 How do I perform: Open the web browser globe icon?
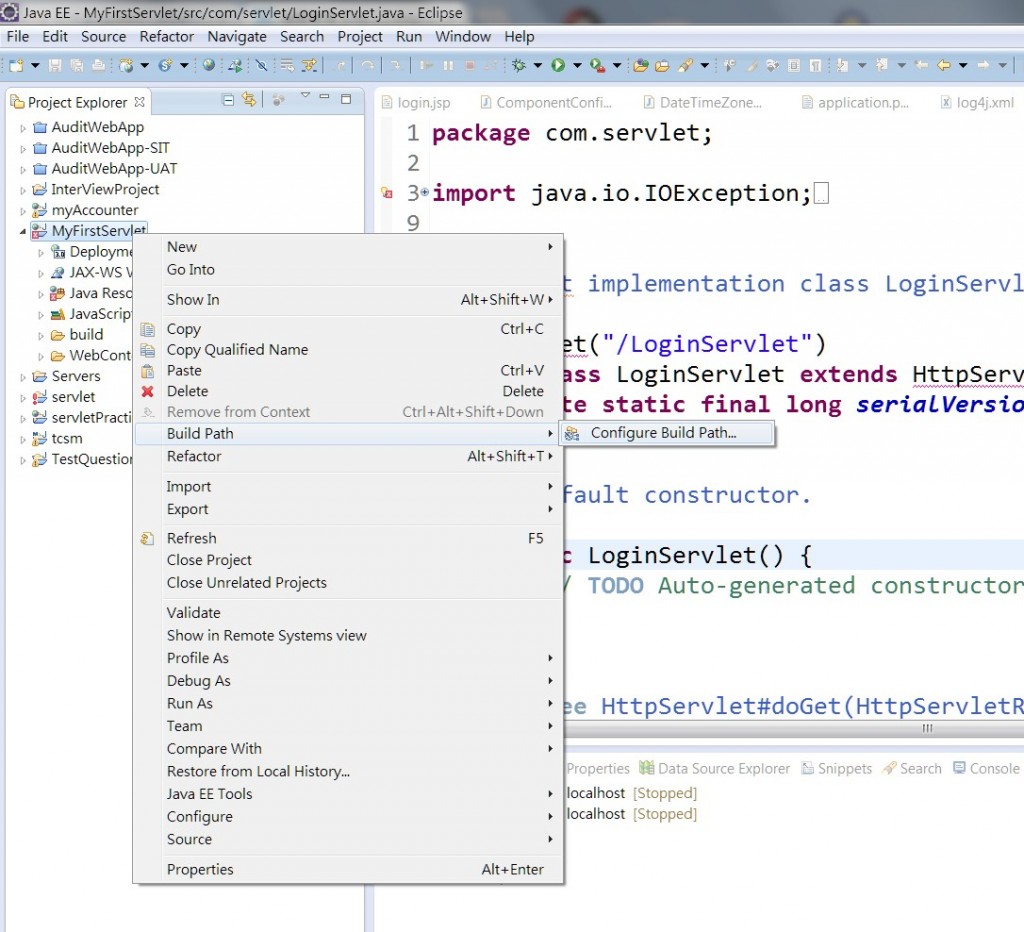(209, 65)
